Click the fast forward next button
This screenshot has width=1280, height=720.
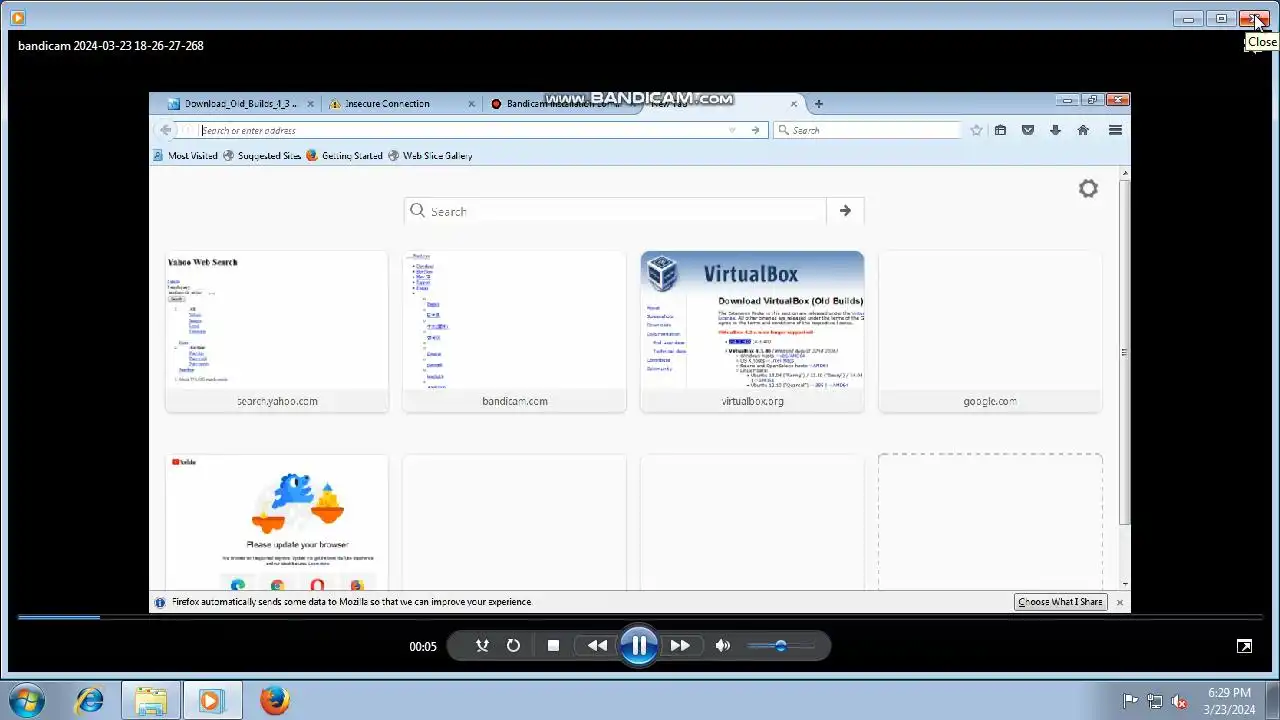(x=680, y=646)
